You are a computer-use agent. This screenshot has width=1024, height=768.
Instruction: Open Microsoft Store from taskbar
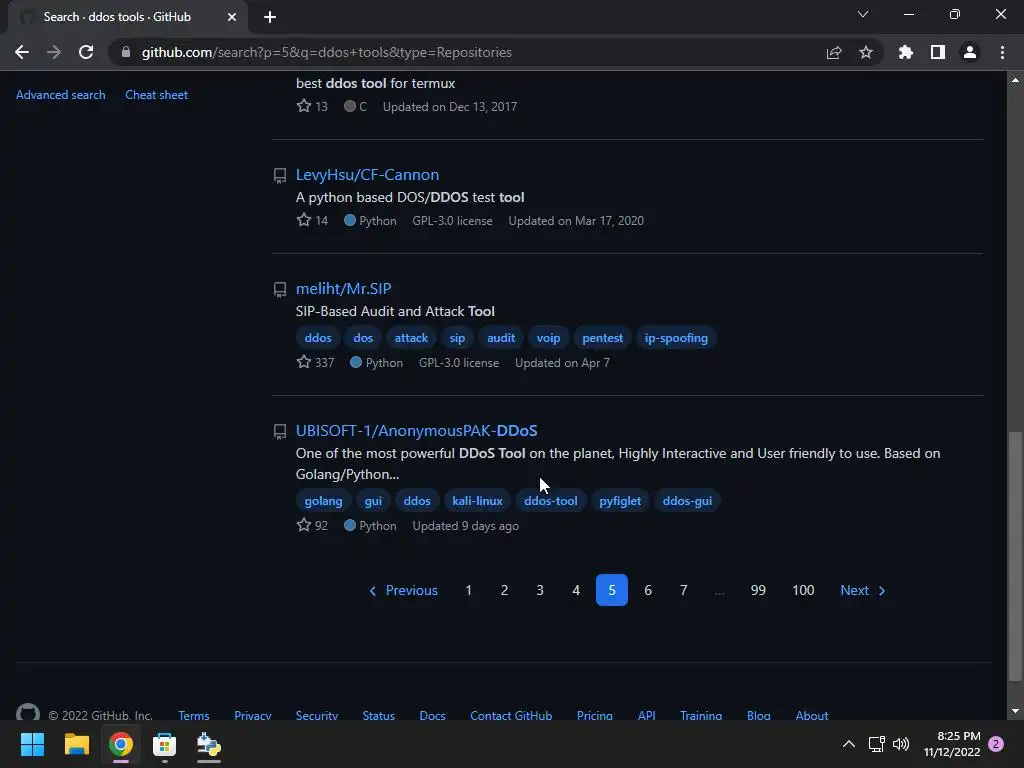(164, 744)
